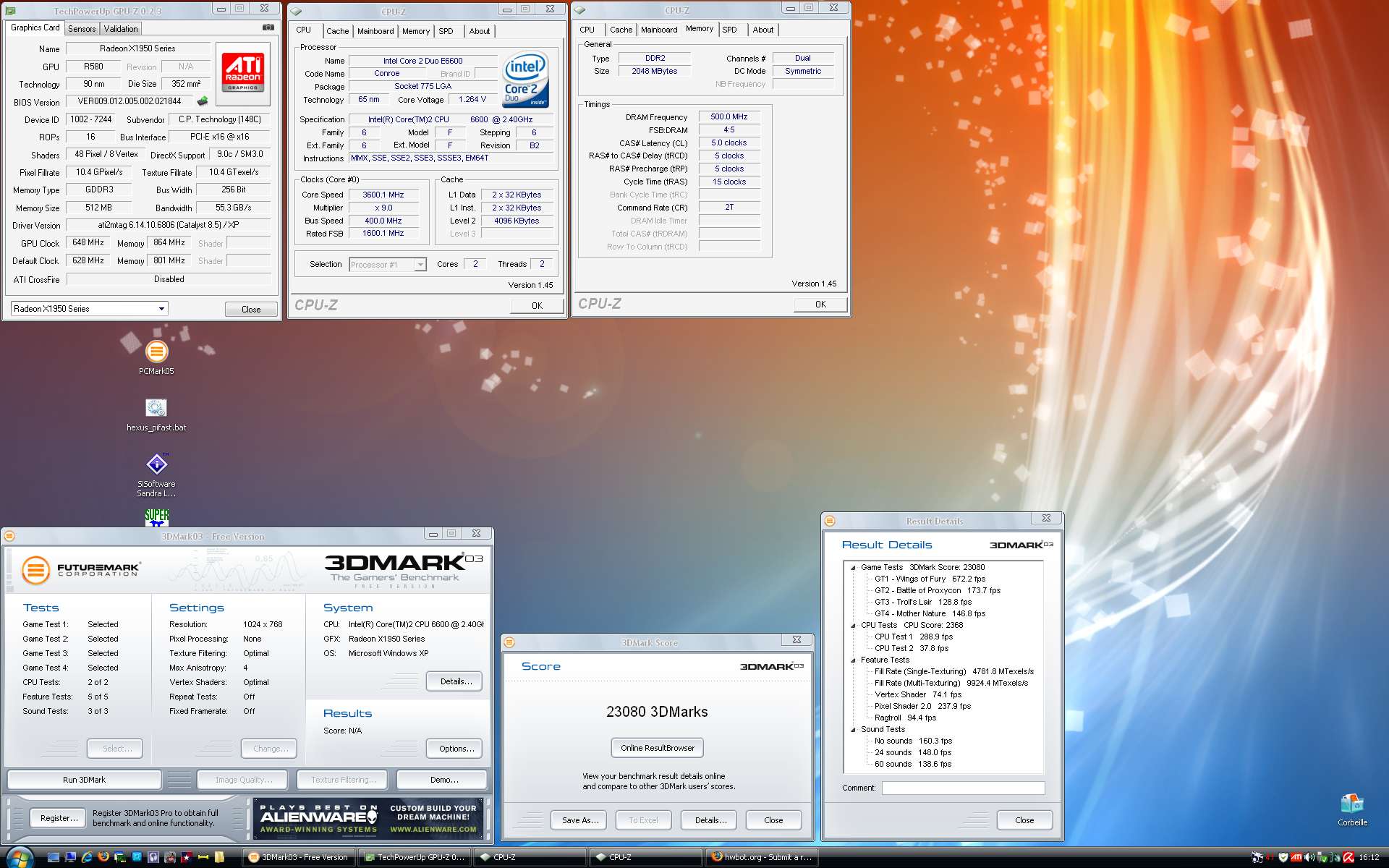Click Close in the 3DMark Score window

(773, 820)
